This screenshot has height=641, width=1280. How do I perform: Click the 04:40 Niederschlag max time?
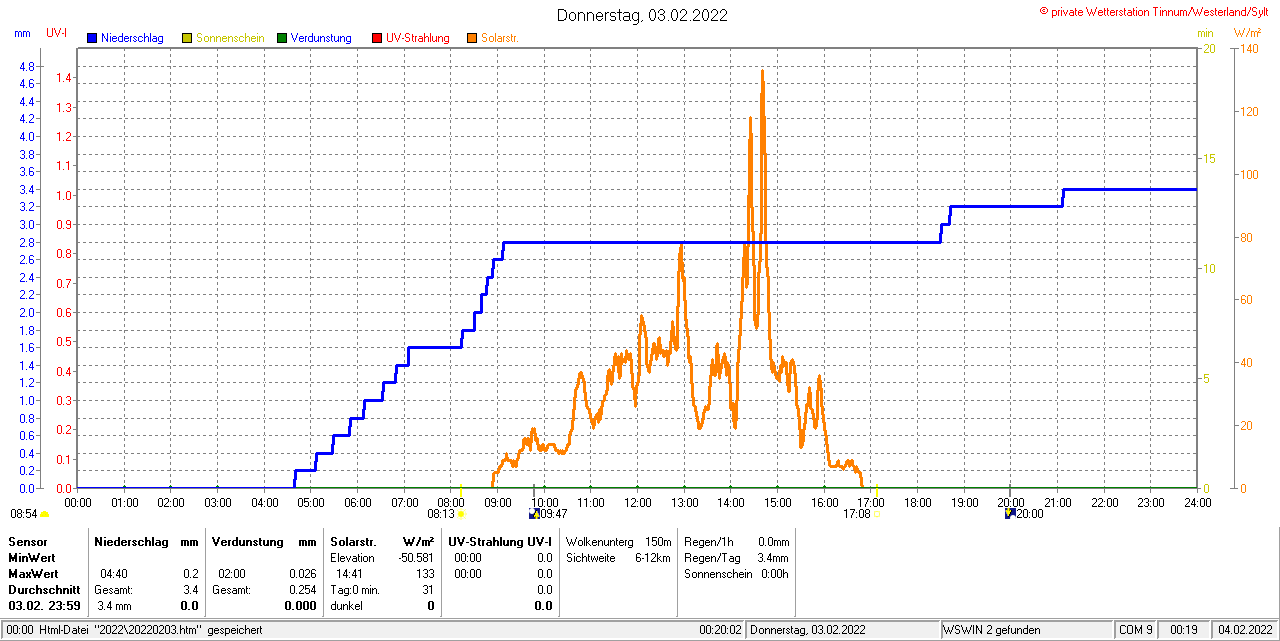[x=113, y=573]
